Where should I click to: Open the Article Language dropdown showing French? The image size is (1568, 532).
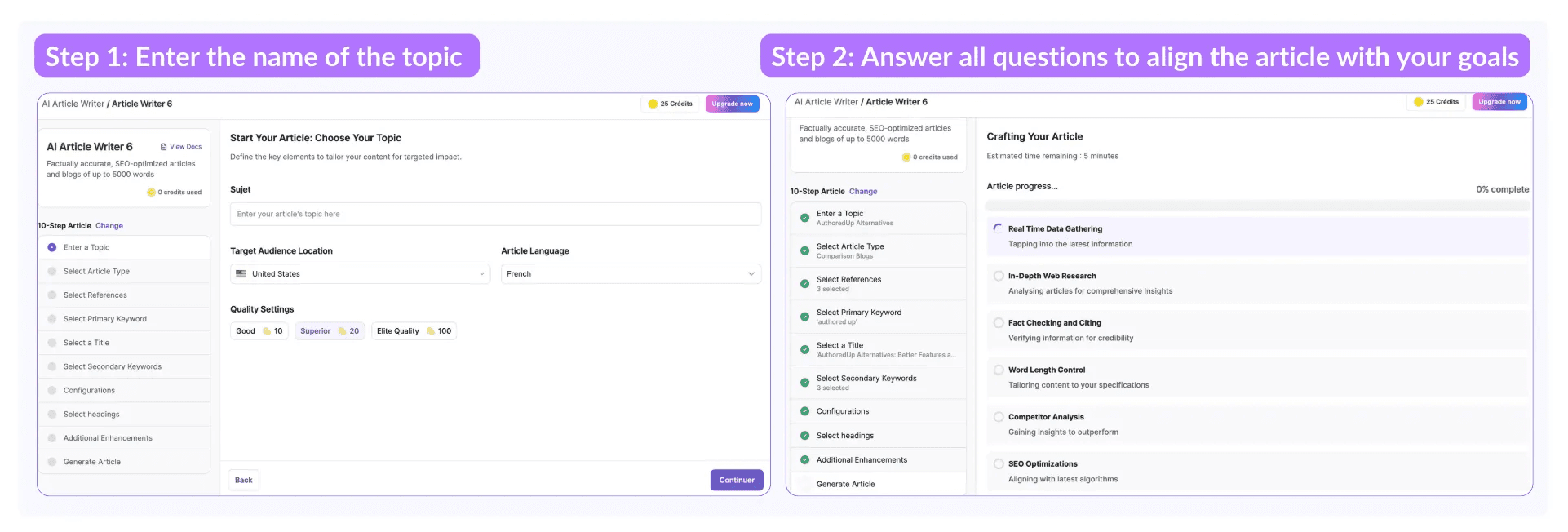click(x=631, y=274)
